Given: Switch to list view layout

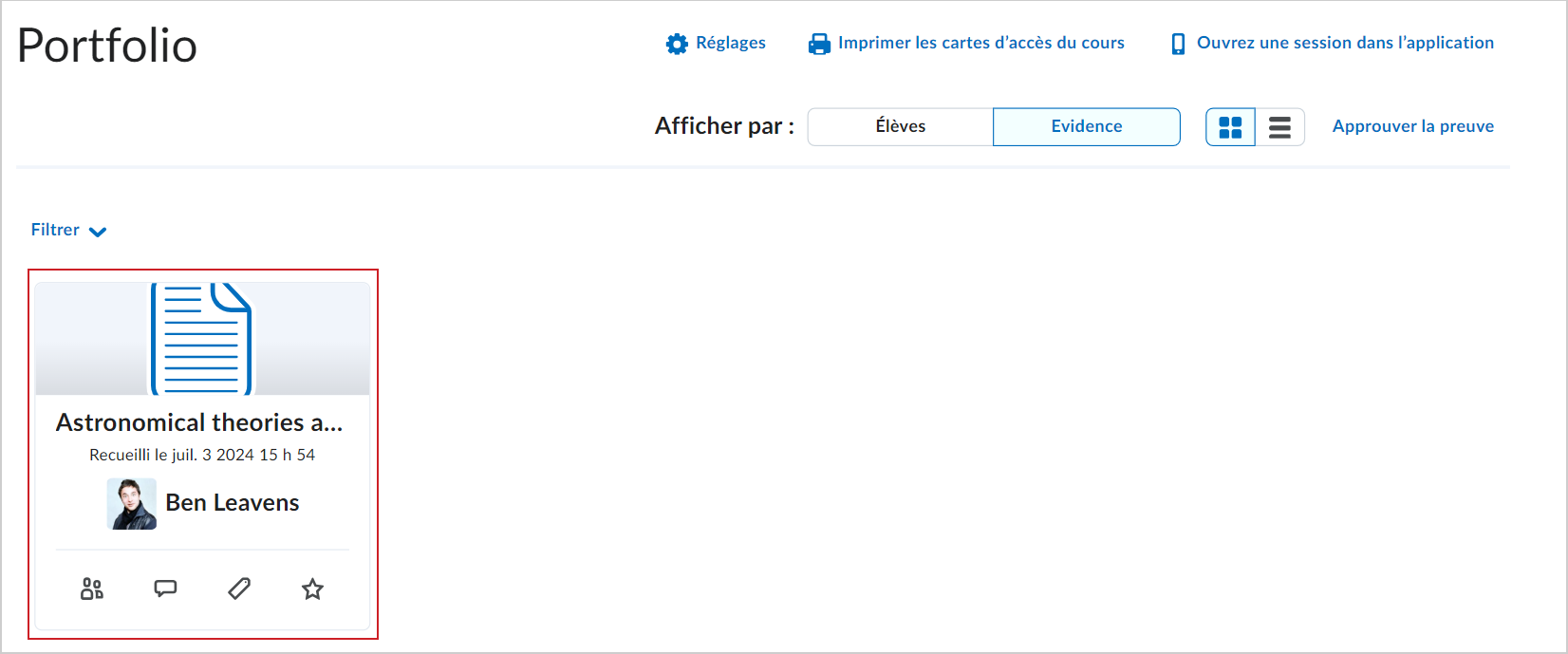Looking at the screenshot, I should coord(1279,127).
